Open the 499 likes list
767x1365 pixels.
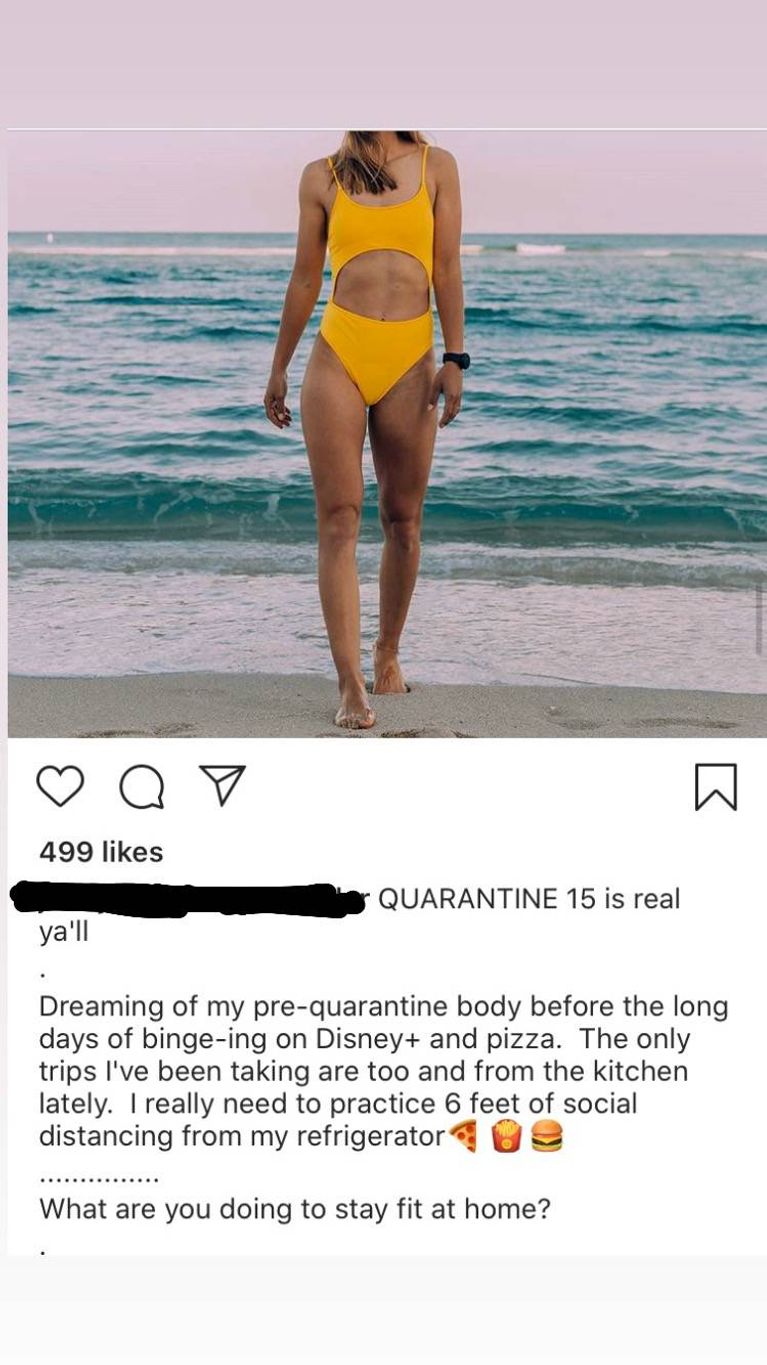[x=101, y=852]
